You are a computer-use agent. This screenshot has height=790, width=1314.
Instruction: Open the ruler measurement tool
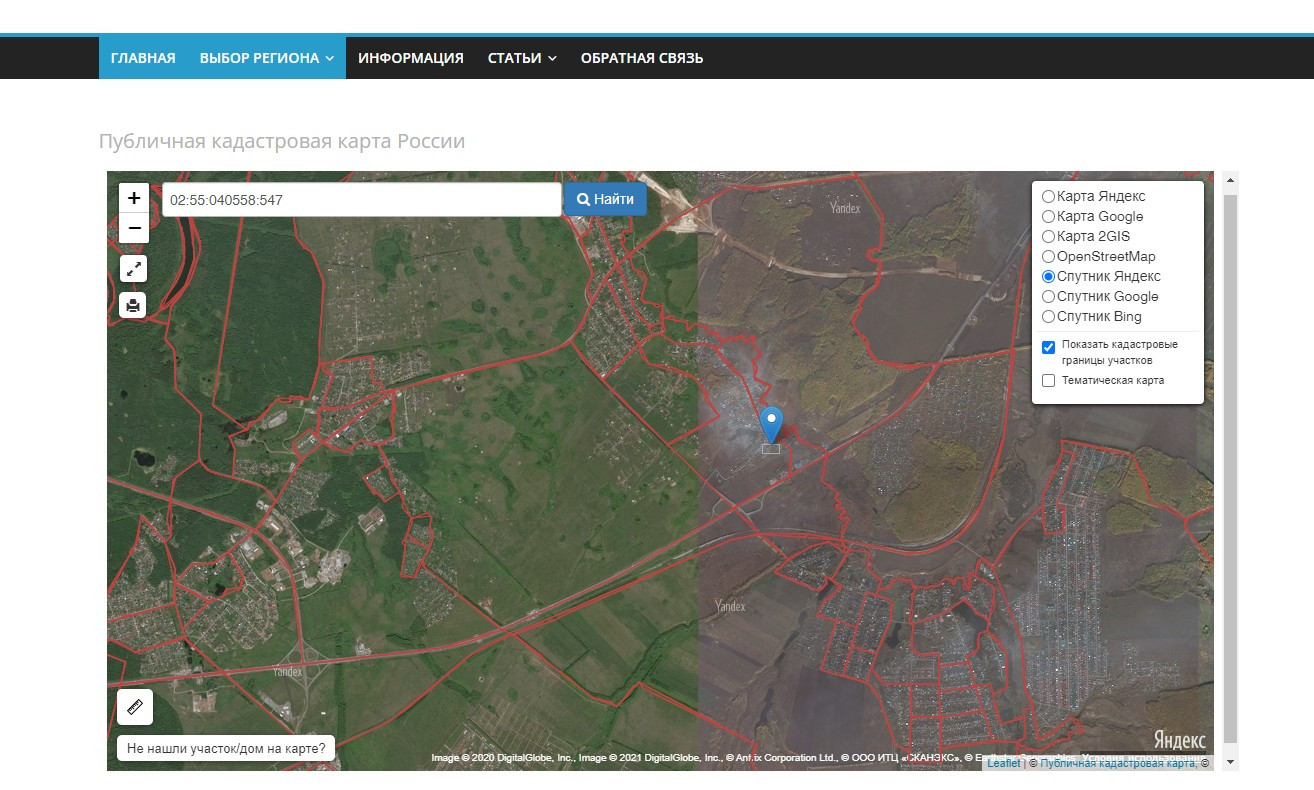(x=135, y=706)
